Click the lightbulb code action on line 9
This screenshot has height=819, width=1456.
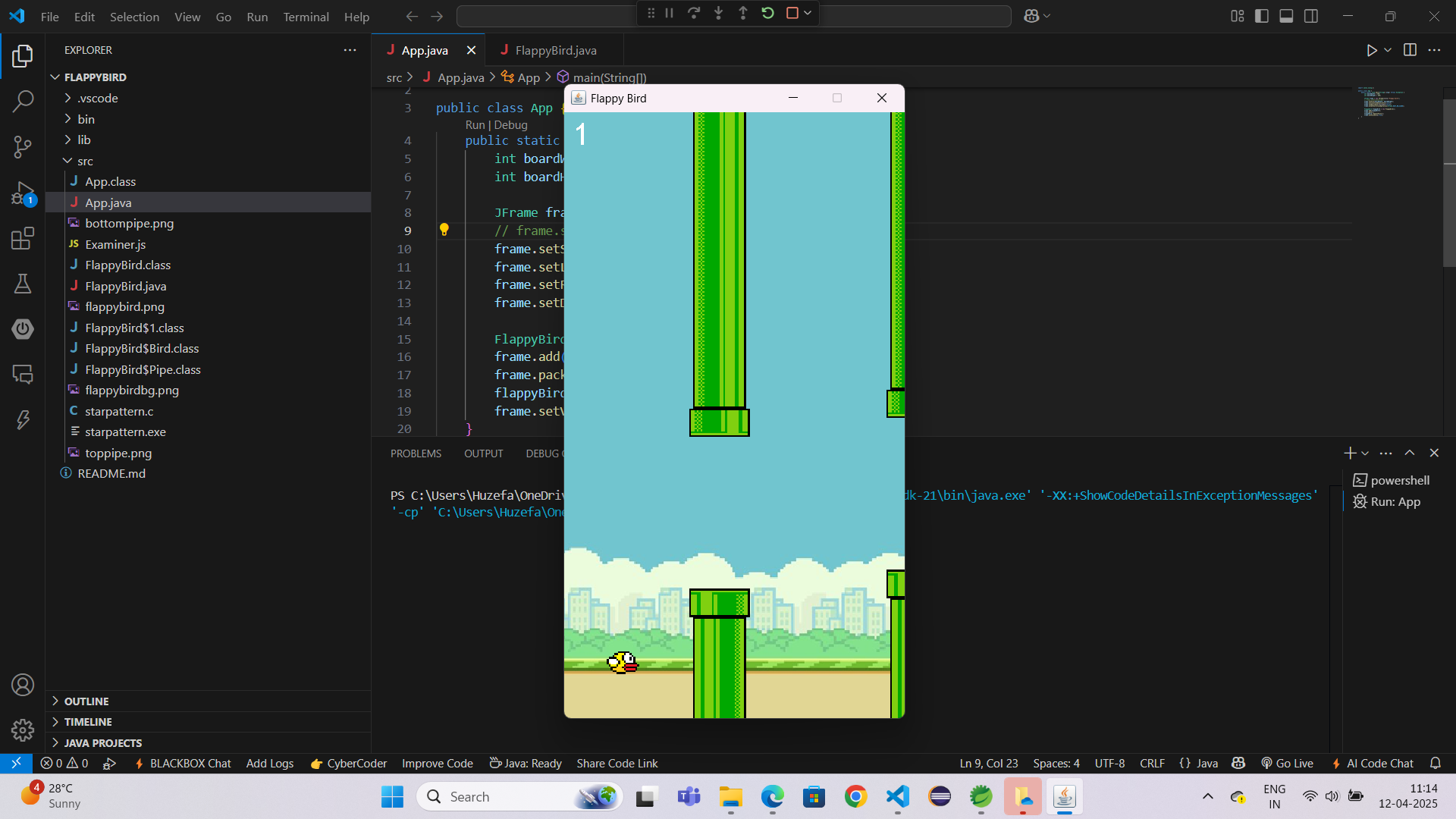pyautogui.click(x=444, y=230)
